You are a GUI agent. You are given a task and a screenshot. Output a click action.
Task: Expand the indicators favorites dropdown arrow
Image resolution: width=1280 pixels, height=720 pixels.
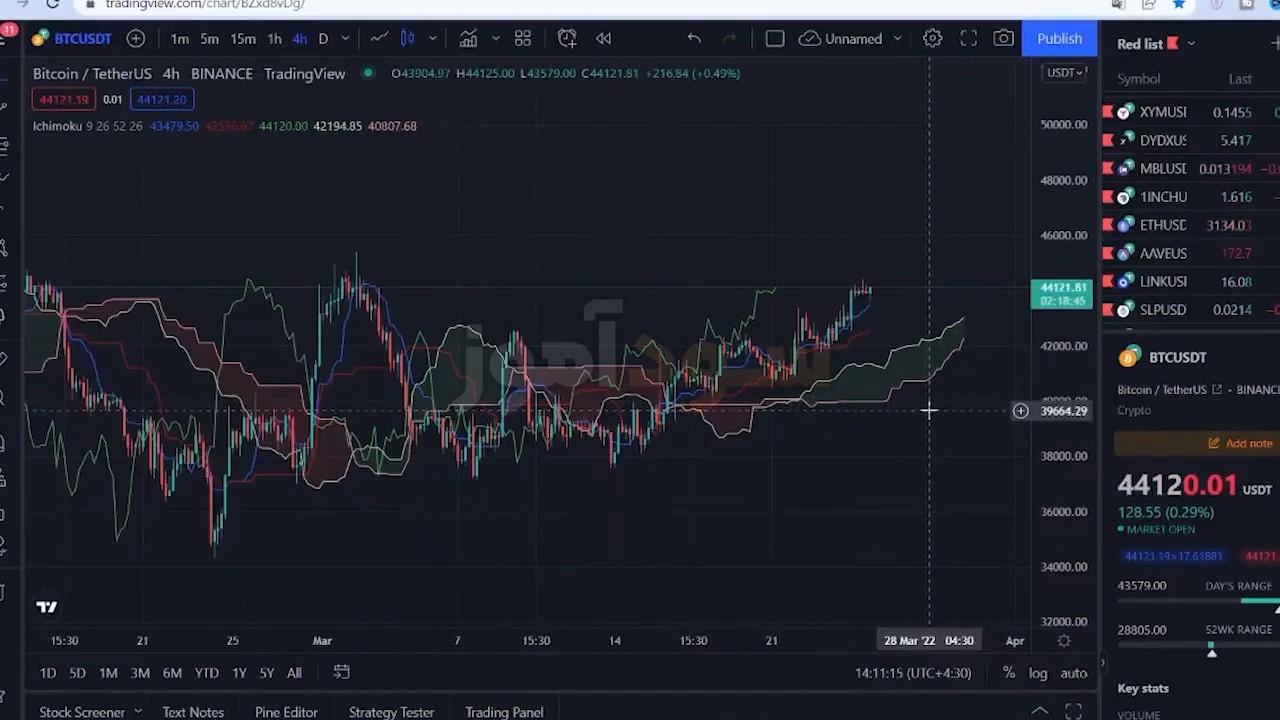(495, 39)
